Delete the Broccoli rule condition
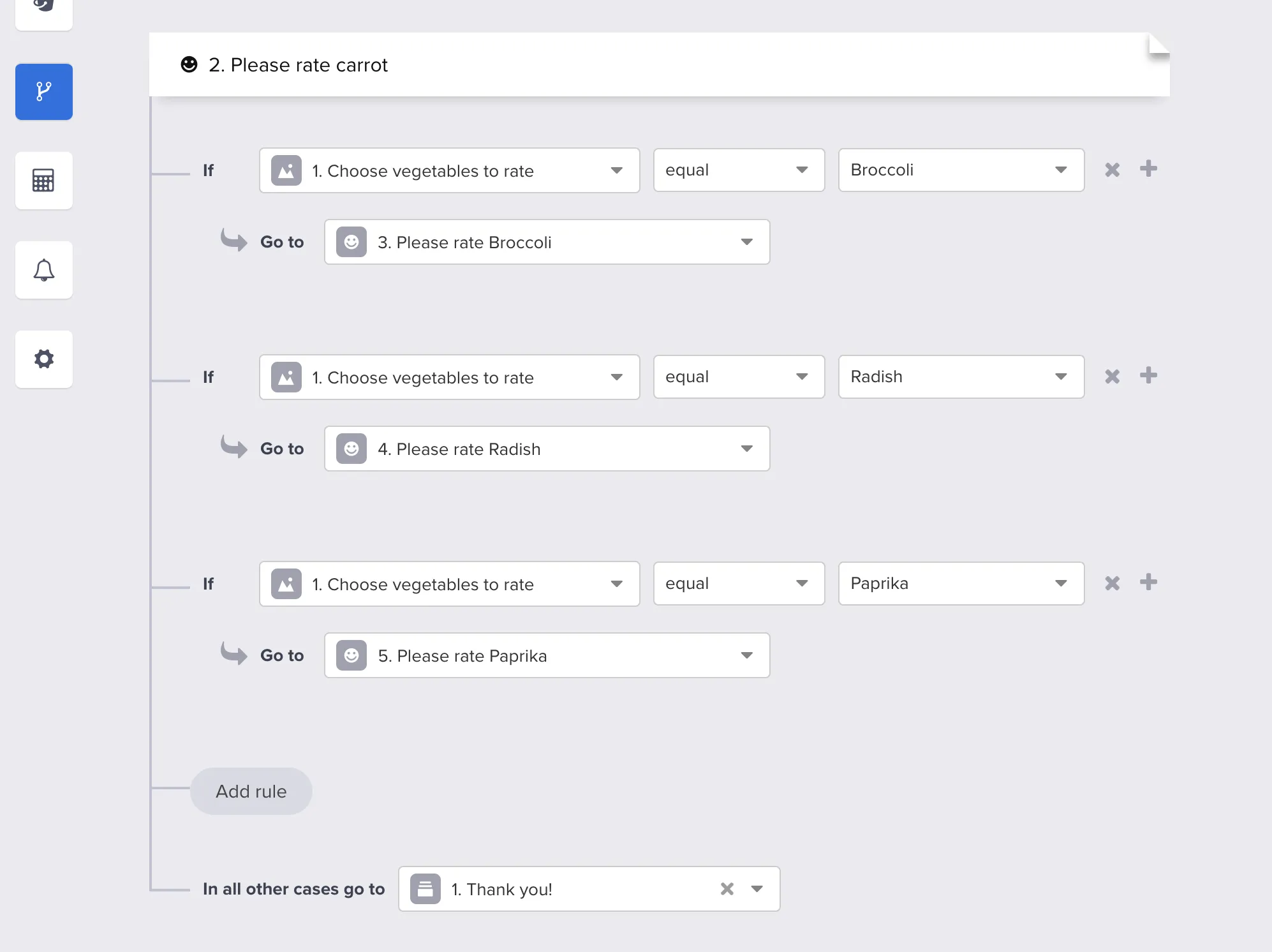 tap(1112, 170)
